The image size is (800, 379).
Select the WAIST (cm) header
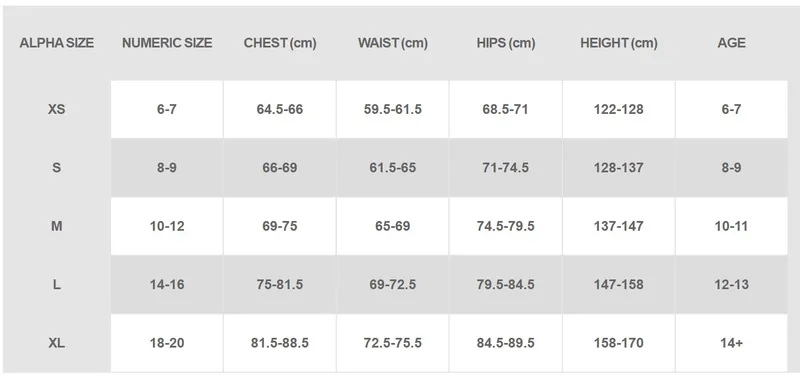(x=392, y=43)
